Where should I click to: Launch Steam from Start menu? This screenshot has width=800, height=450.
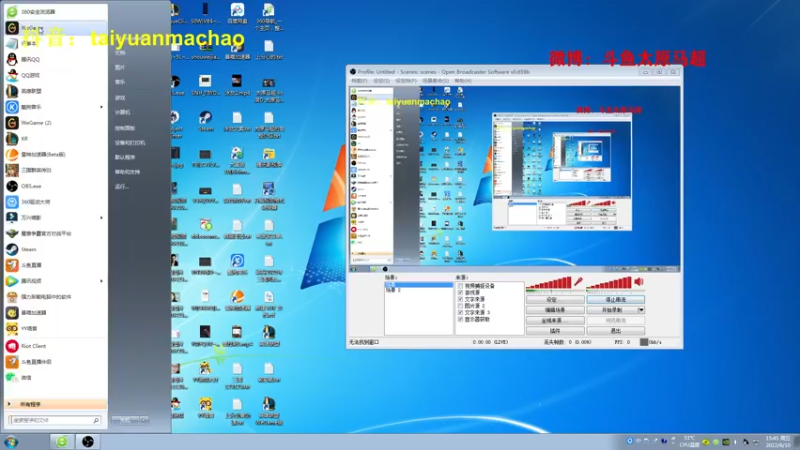click(55, 249)
